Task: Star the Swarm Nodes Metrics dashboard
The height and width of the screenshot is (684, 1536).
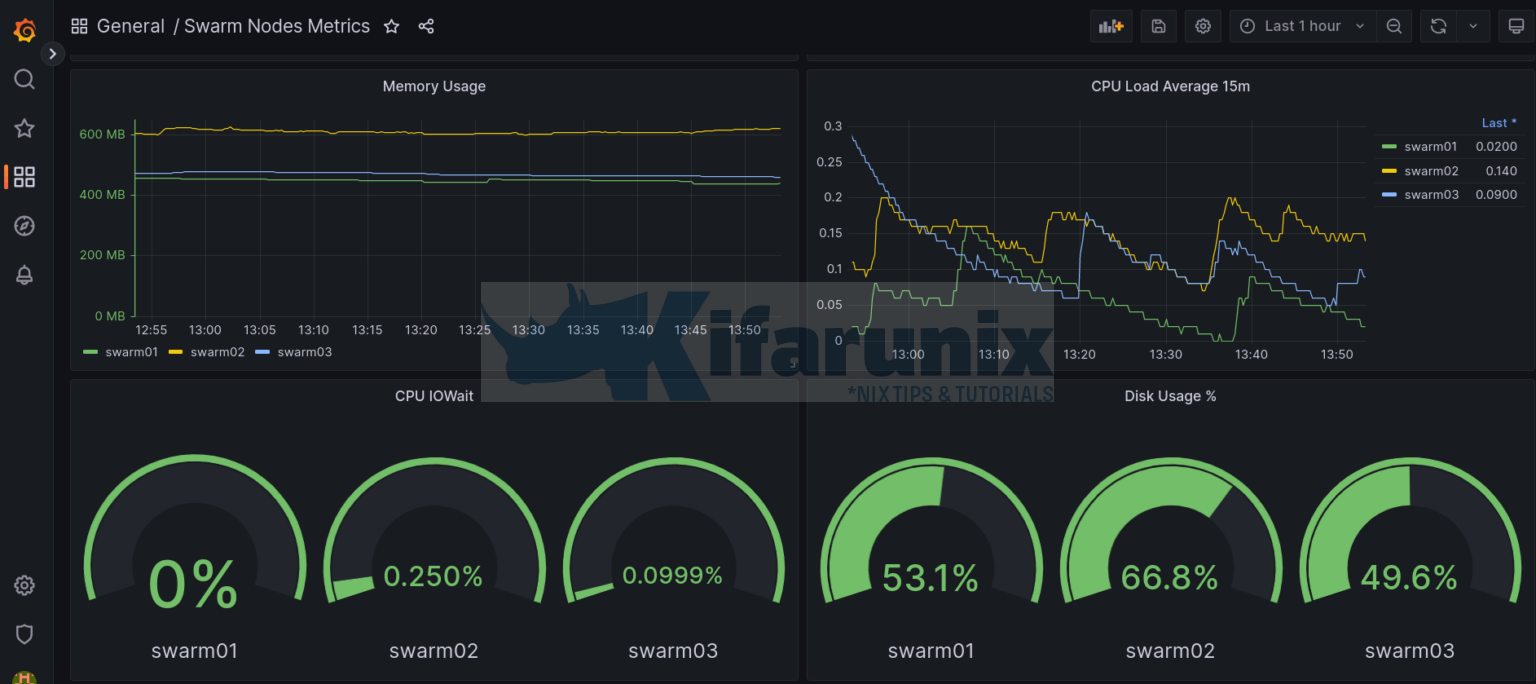Action: 391,26
